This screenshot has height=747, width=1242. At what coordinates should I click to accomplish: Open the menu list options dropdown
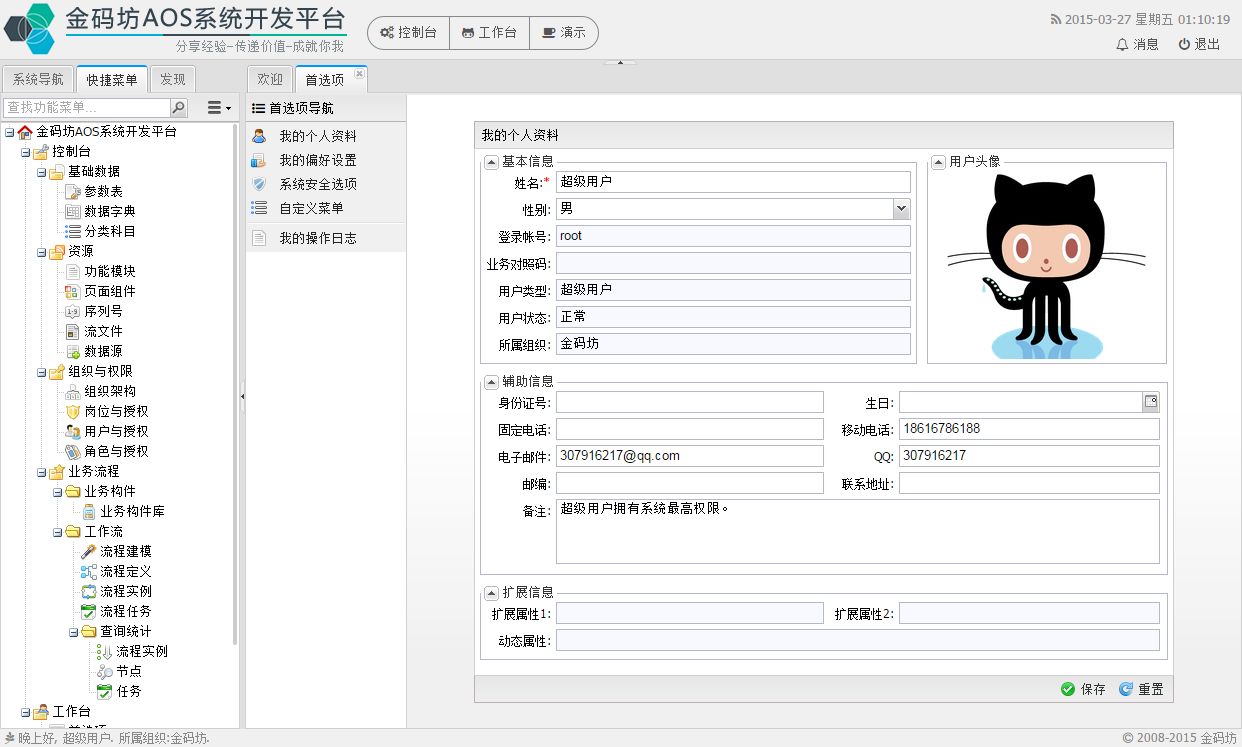[x=219, y=108]
